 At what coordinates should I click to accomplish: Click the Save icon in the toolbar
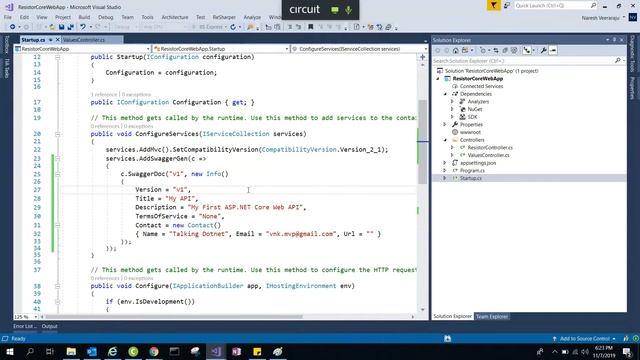click(x=61, y=27)
